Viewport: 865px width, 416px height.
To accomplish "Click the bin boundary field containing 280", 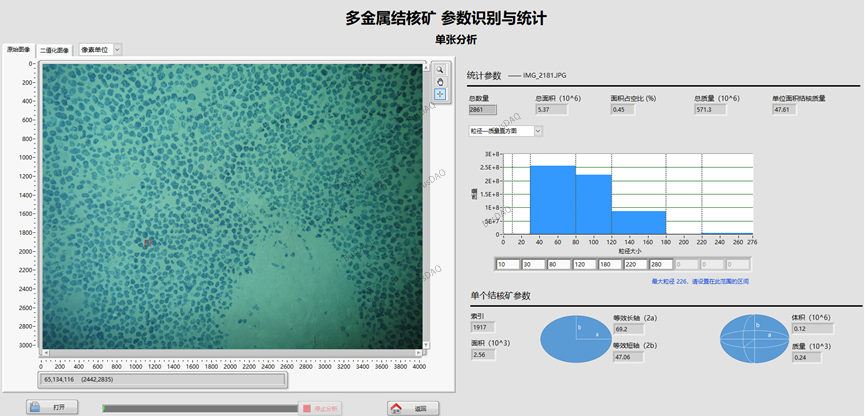I will [661, 265].
